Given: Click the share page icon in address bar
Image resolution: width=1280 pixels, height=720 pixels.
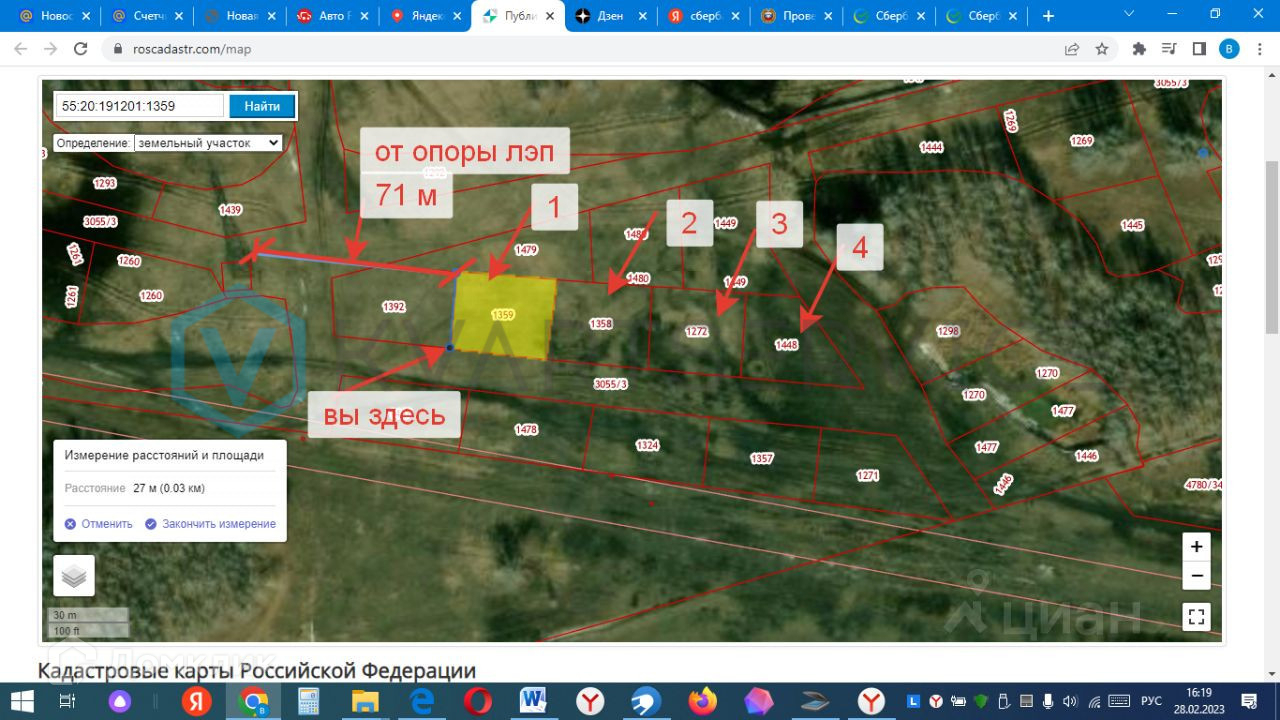Looking at the screenshot, I should 1072,49.
